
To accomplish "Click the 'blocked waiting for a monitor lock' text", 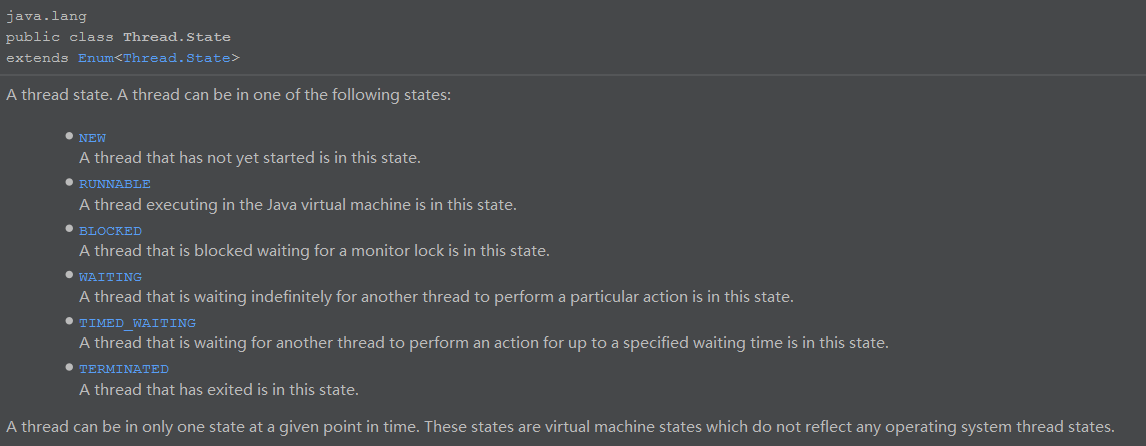I will (x=314, y=251).
